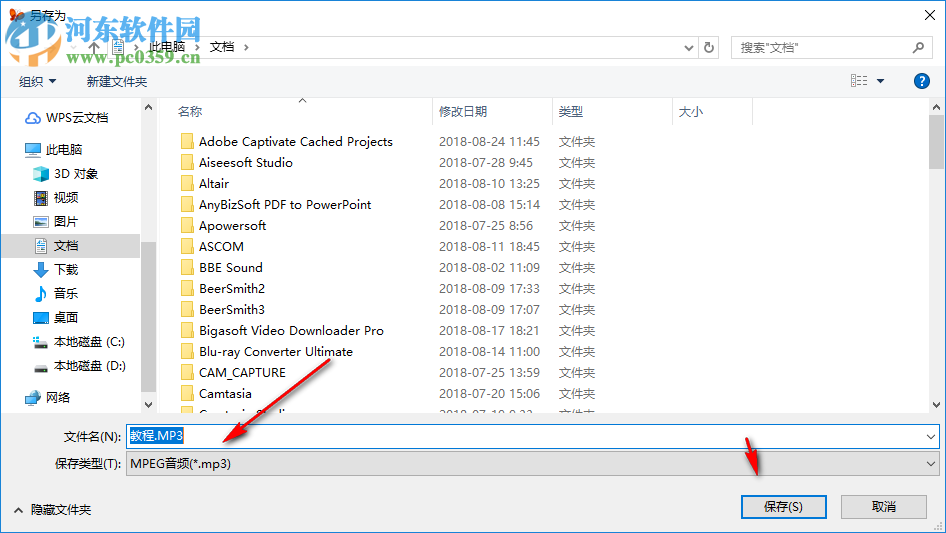Select the CAM_CAPTURE folder
Screen dimensions: 946x533
(x=242, y=372)
